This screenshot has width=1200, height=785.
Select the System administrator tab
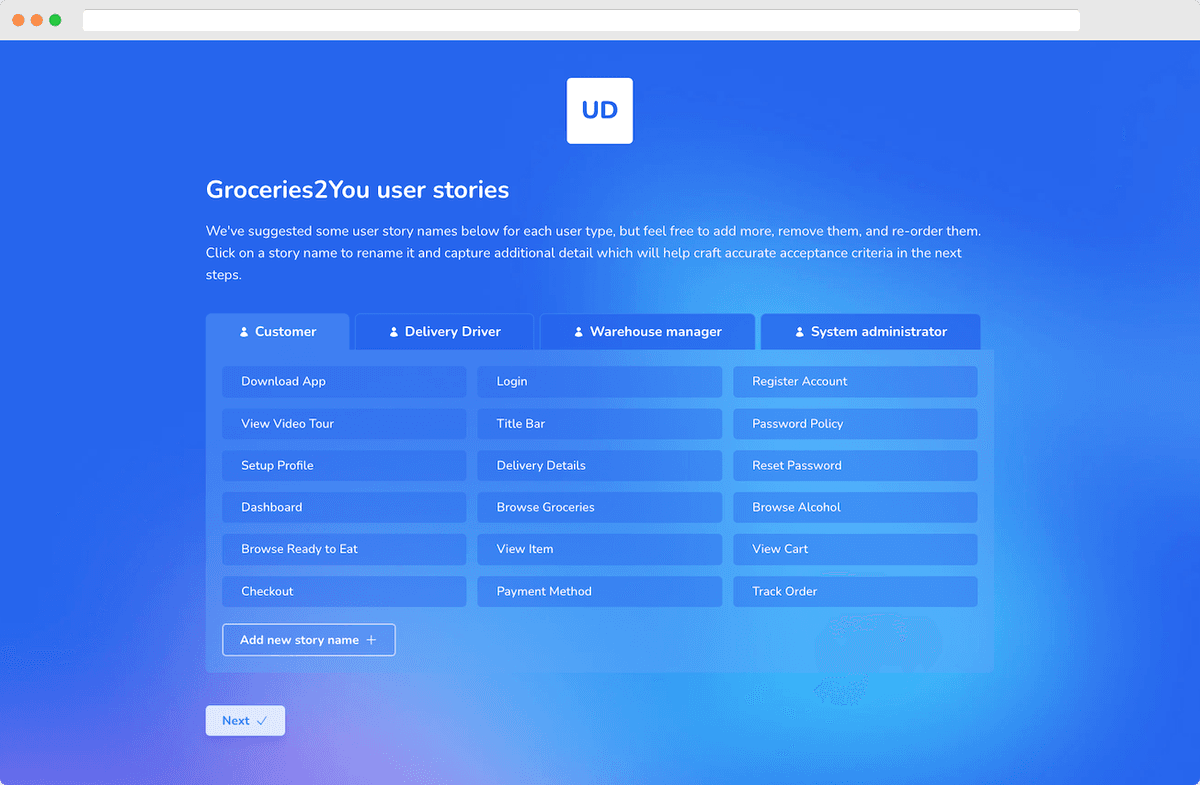tap(869, 331)
